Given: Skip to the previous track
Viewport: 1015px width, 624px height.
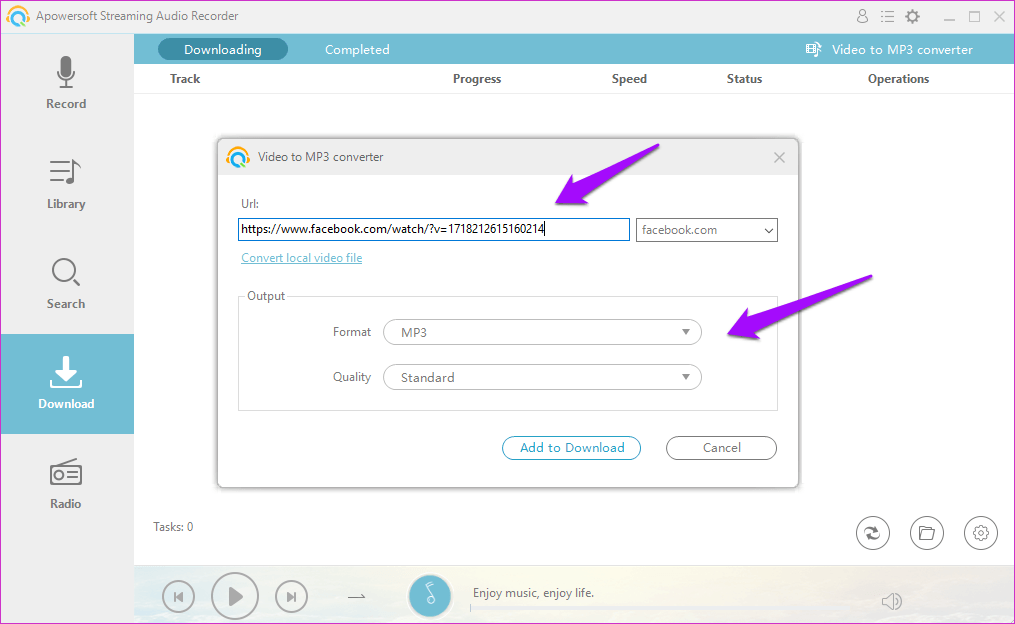Looking at the screenshot, I should [x=179, y=597].
